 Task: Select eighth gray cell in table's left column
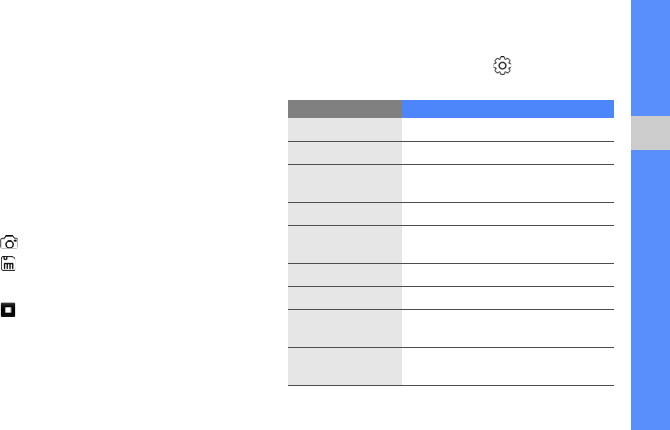pyautogui.click(x=344, y=325)
